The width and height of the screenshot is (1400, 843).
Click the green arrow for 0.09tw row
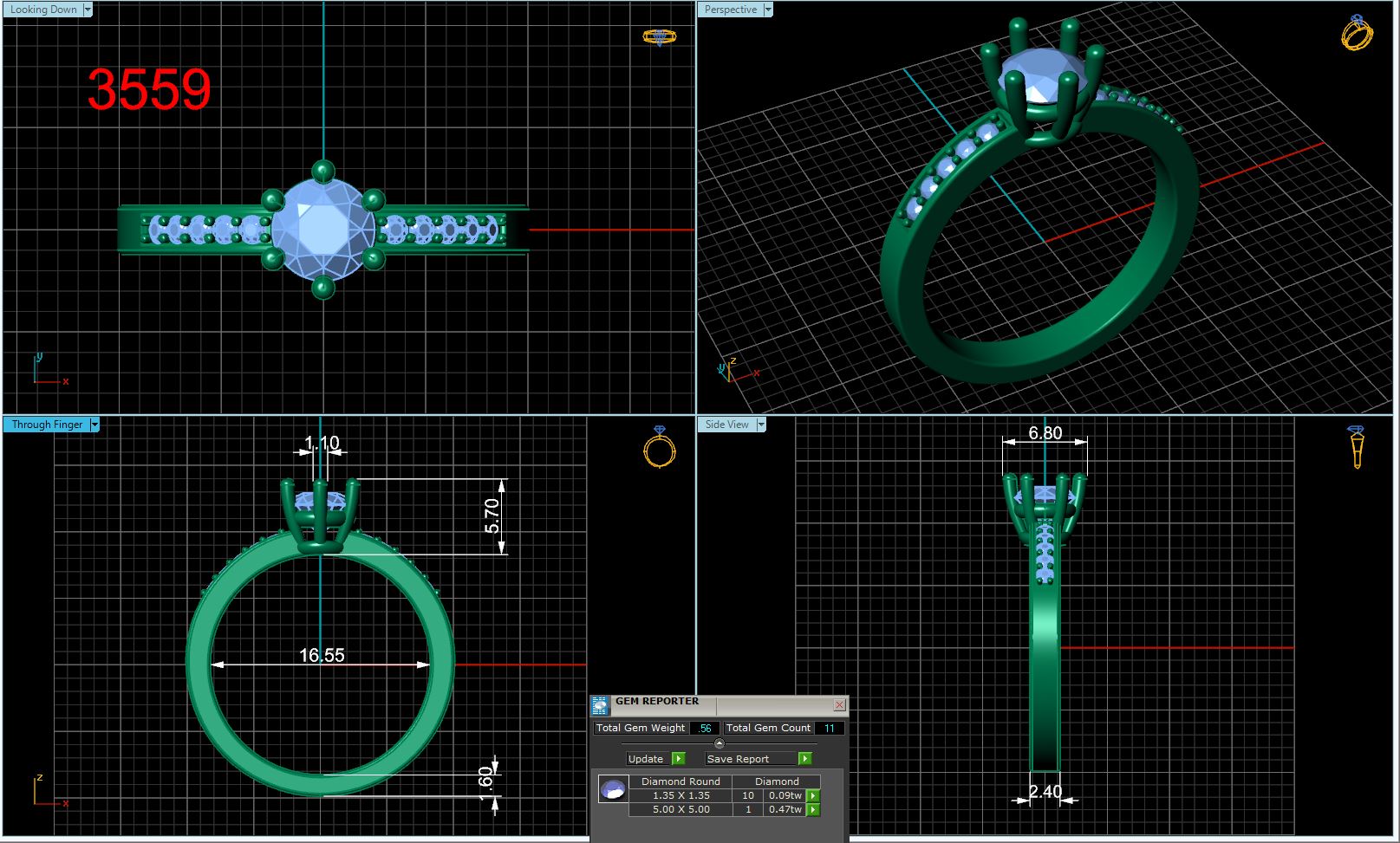[x=813, y=795]
